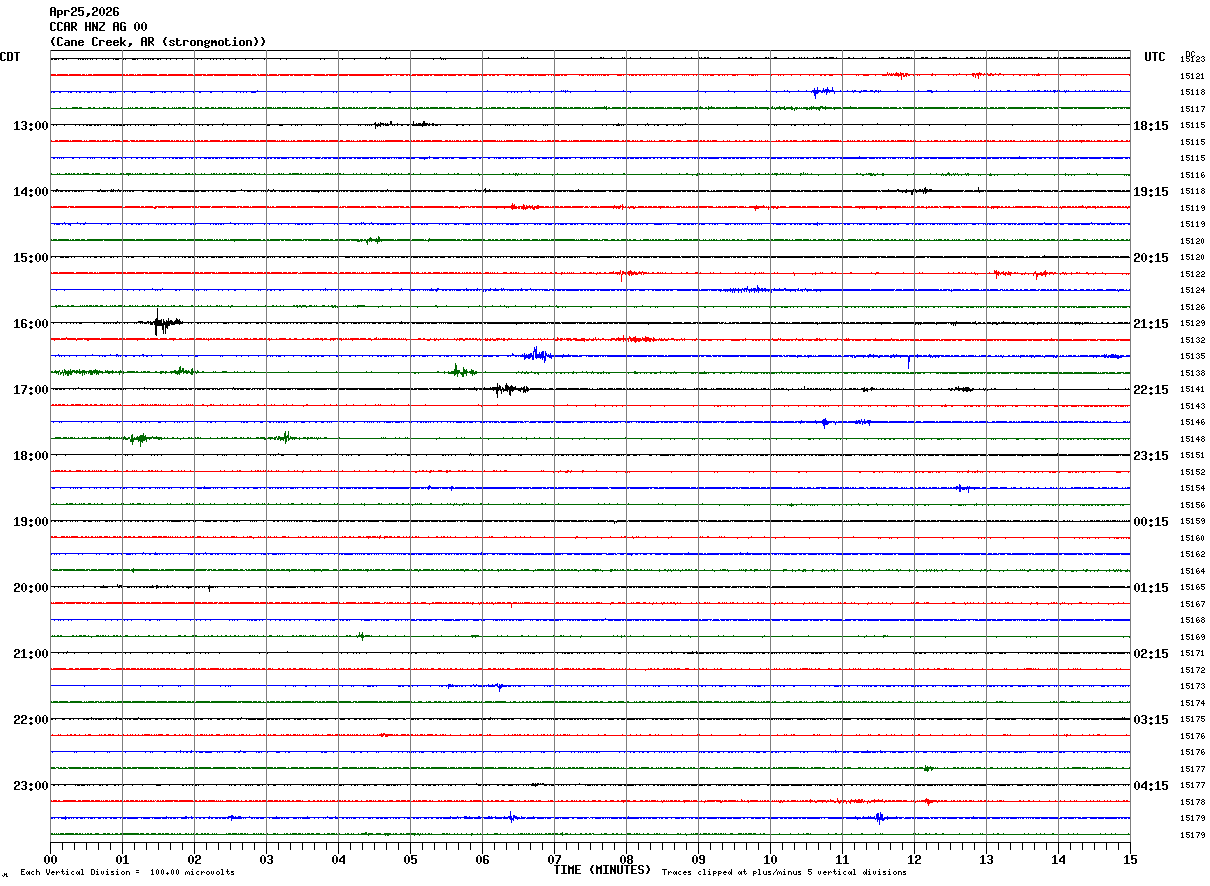
Task: Select the 13:00 CDT row label
Action: point(30,126)
